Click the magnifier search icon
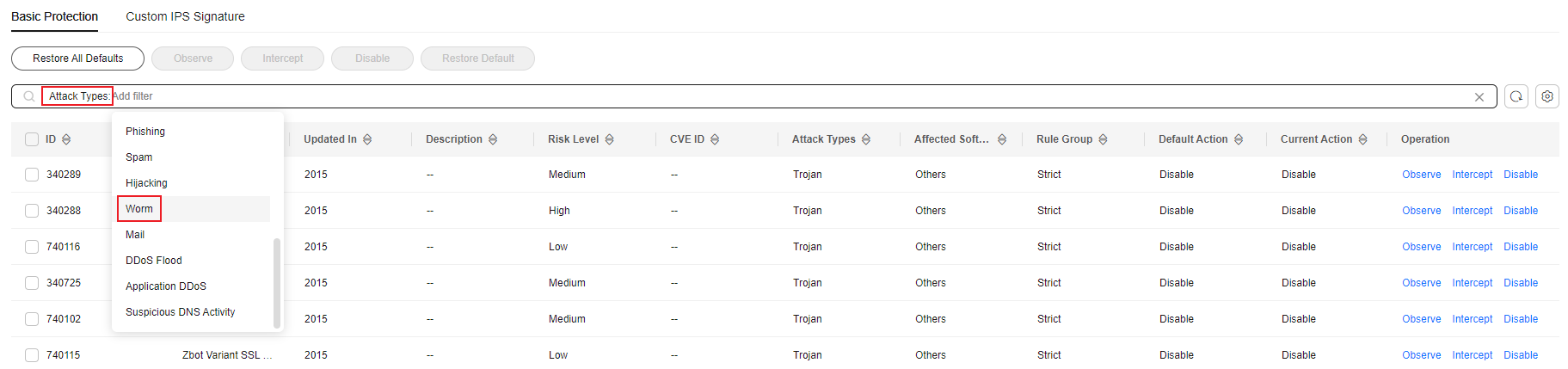The image size is (1568, 369). click(29, 96)
